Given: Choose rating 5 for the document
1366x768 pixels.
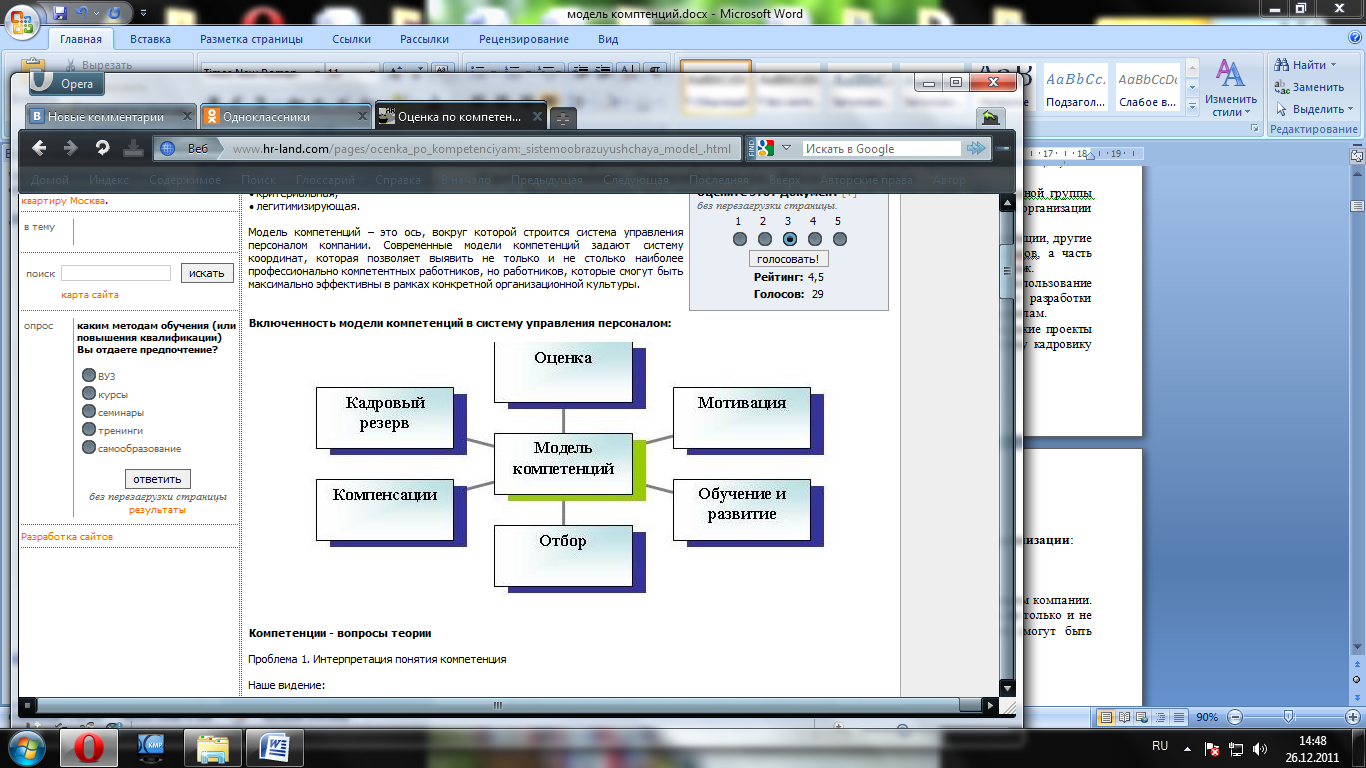Looking at the screenshot, I should click(839, 239).
